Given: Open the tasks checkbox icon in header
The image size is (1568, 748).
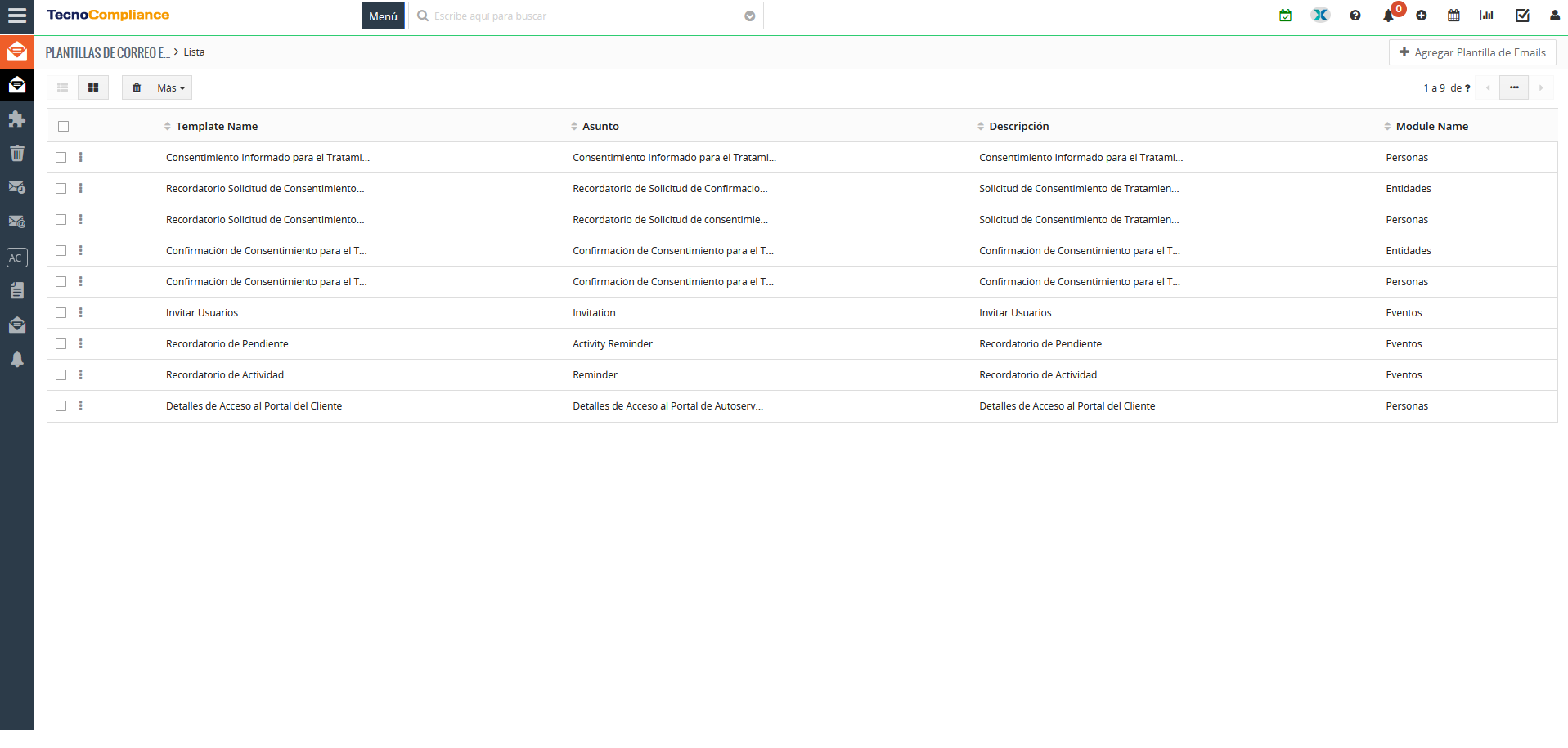Looking at the screenshot, I should point(1522,16).
